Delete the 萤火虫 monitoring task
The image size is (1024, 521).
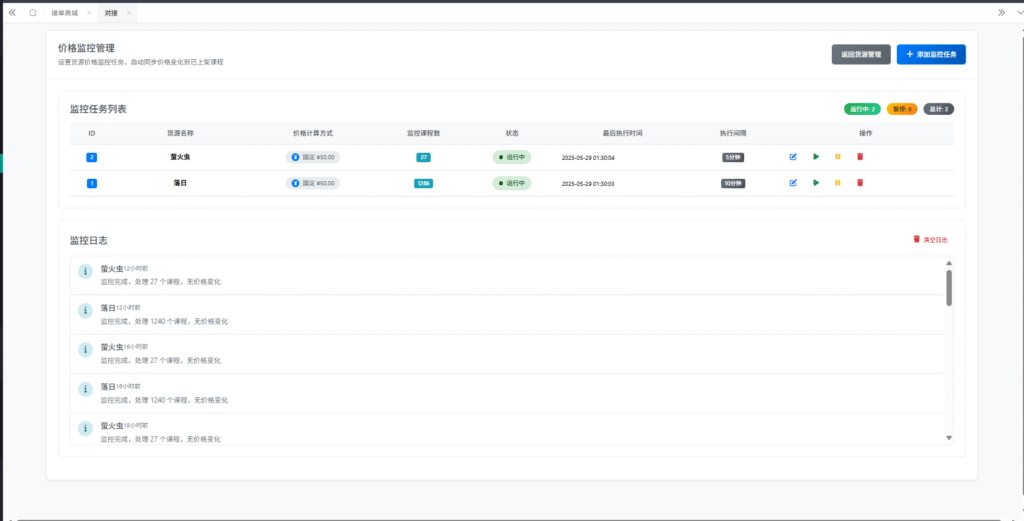coord(860,157)
